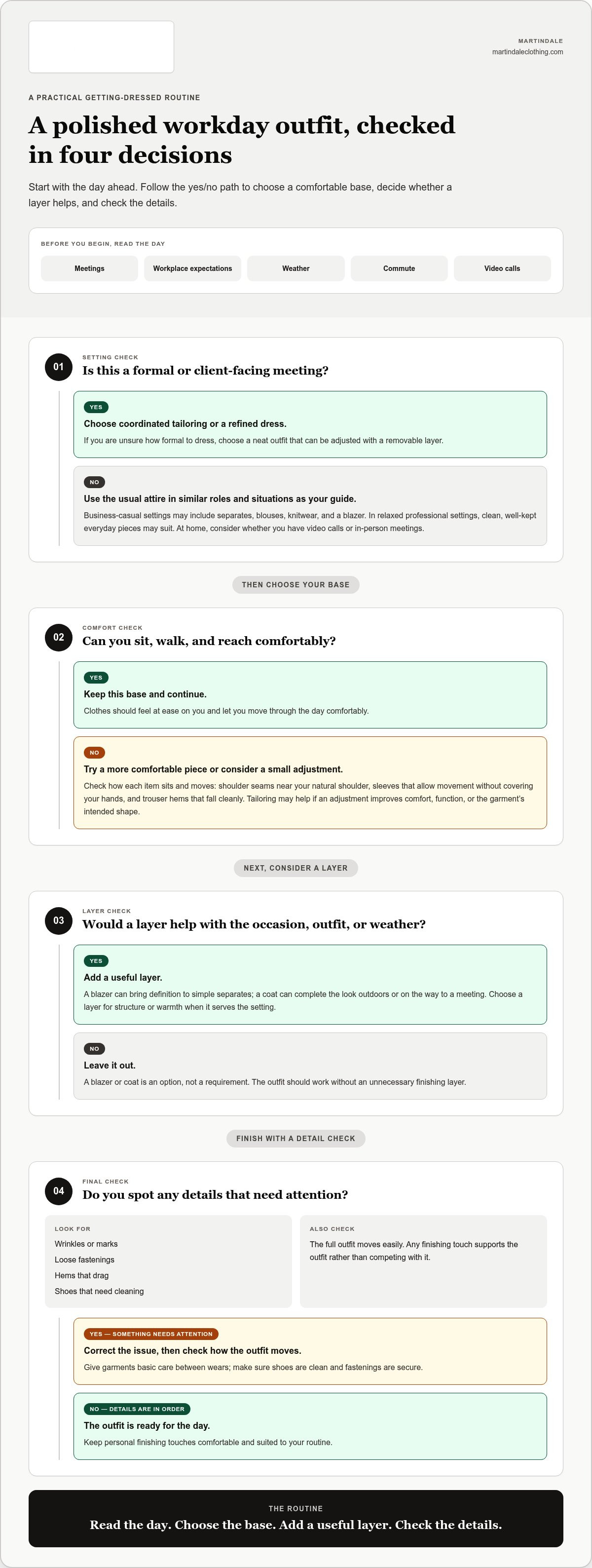The image size is (592, 1568).
Task: Select the Meetings chip
Action: (x=89, y=268)
